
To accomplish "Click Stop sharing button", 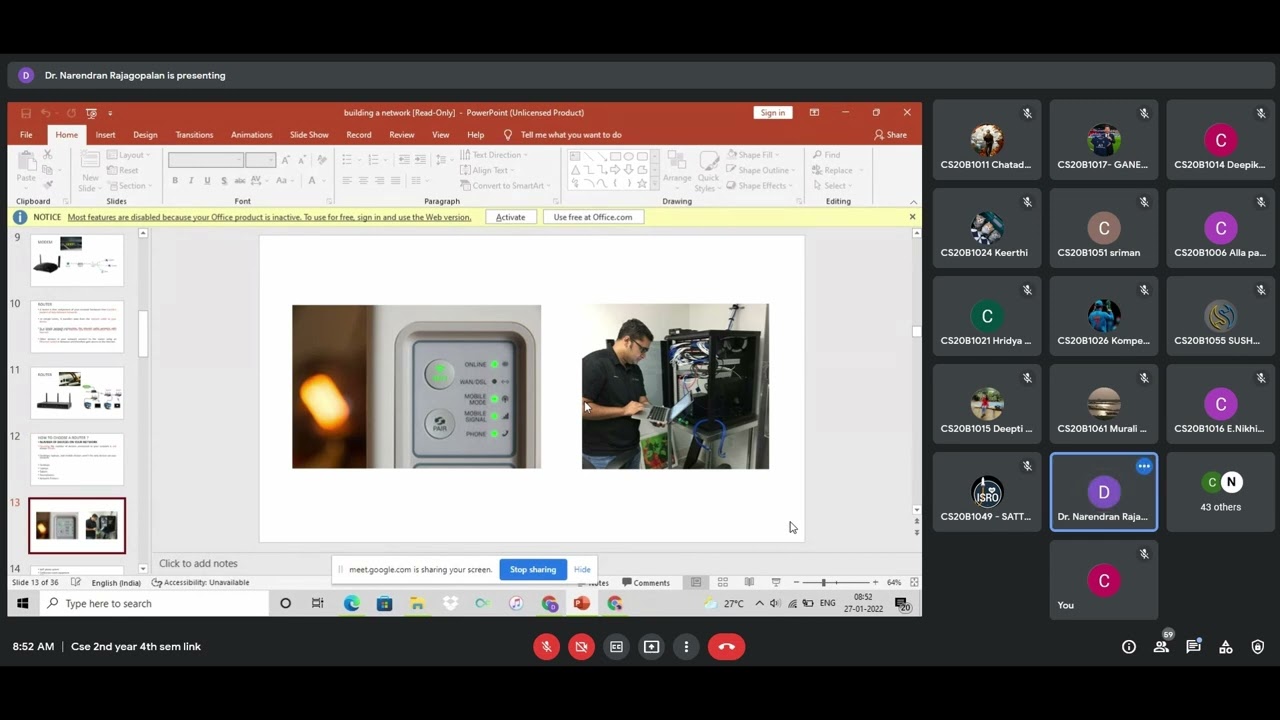I will point(533,570).
